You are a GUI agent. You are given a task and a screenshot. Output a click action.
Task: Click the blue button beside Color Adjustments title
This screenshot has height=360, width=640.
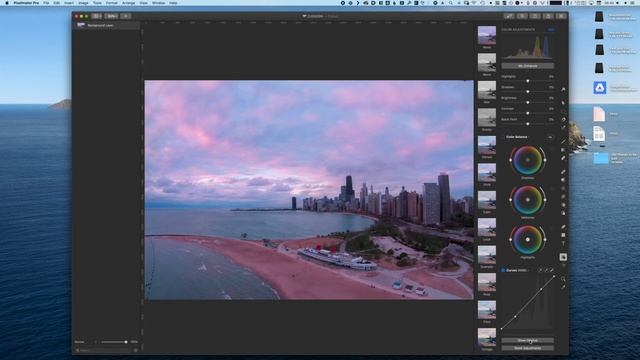551,30
